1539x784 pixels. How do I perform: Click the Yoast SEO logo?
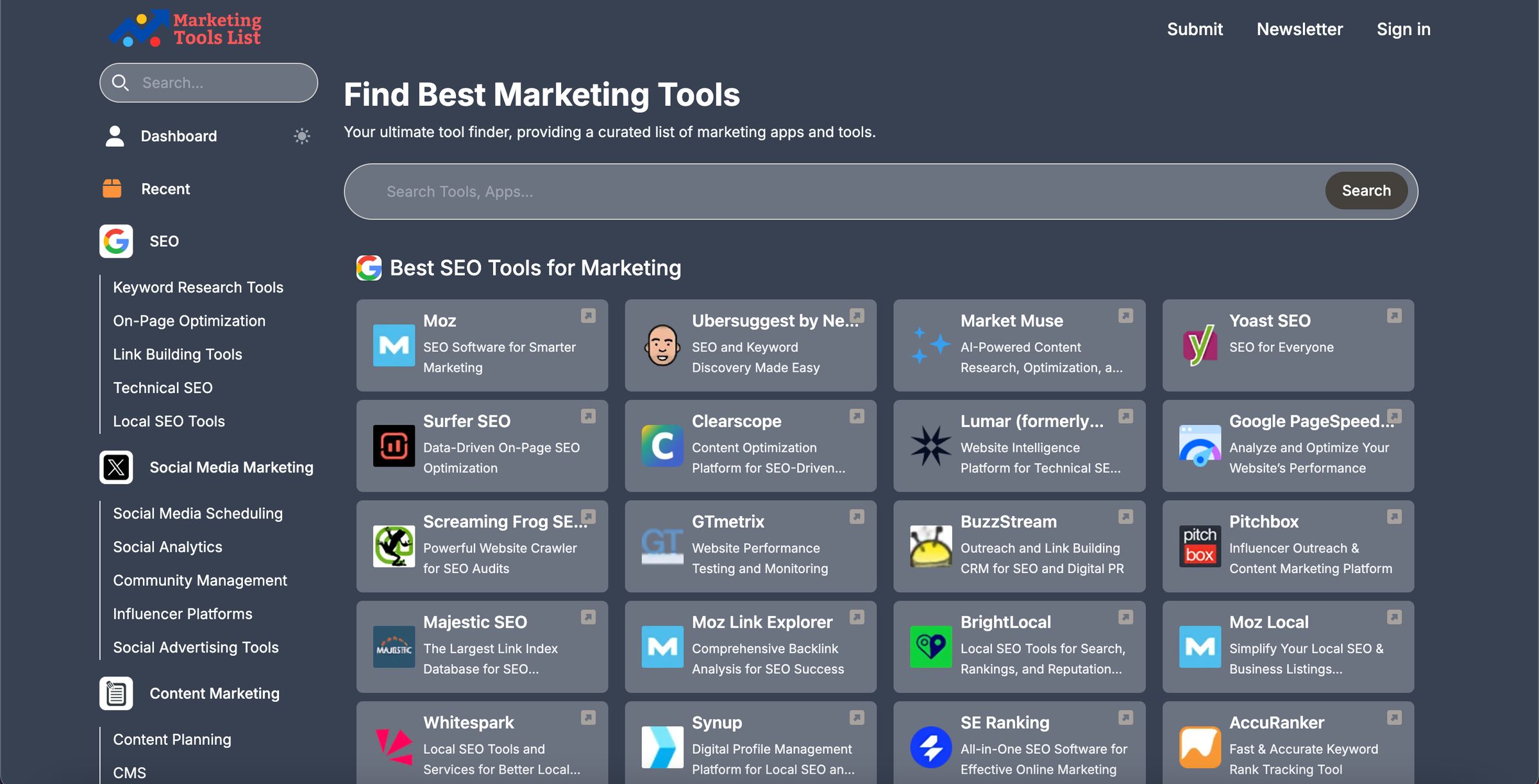tap(1200, 346)
